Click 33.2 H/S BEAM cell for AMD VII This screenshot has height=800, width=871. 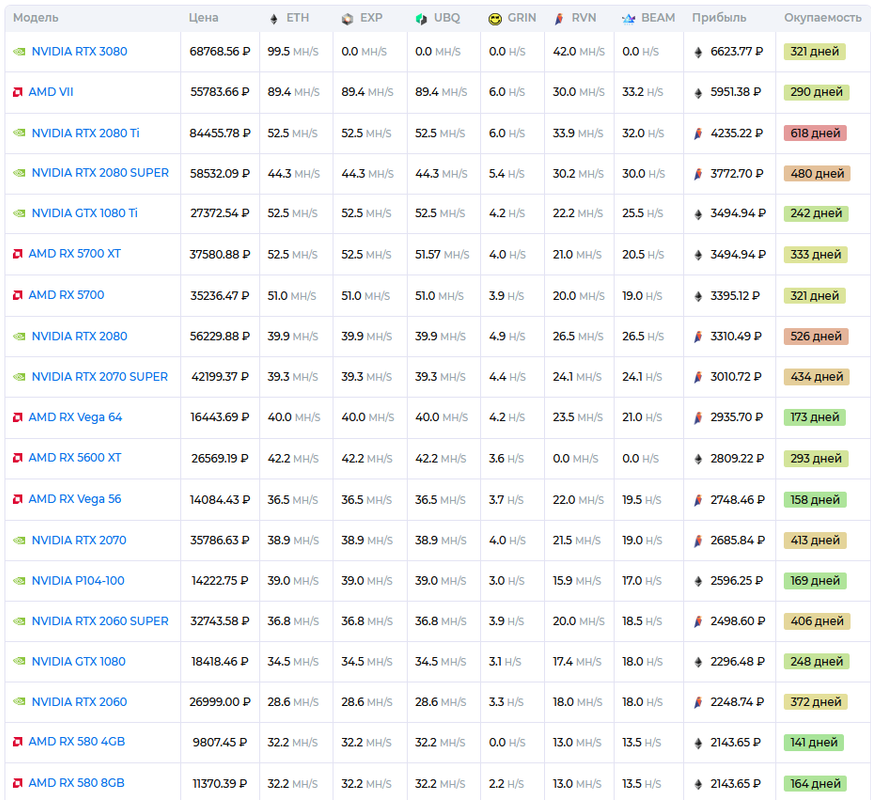point(642,92)
